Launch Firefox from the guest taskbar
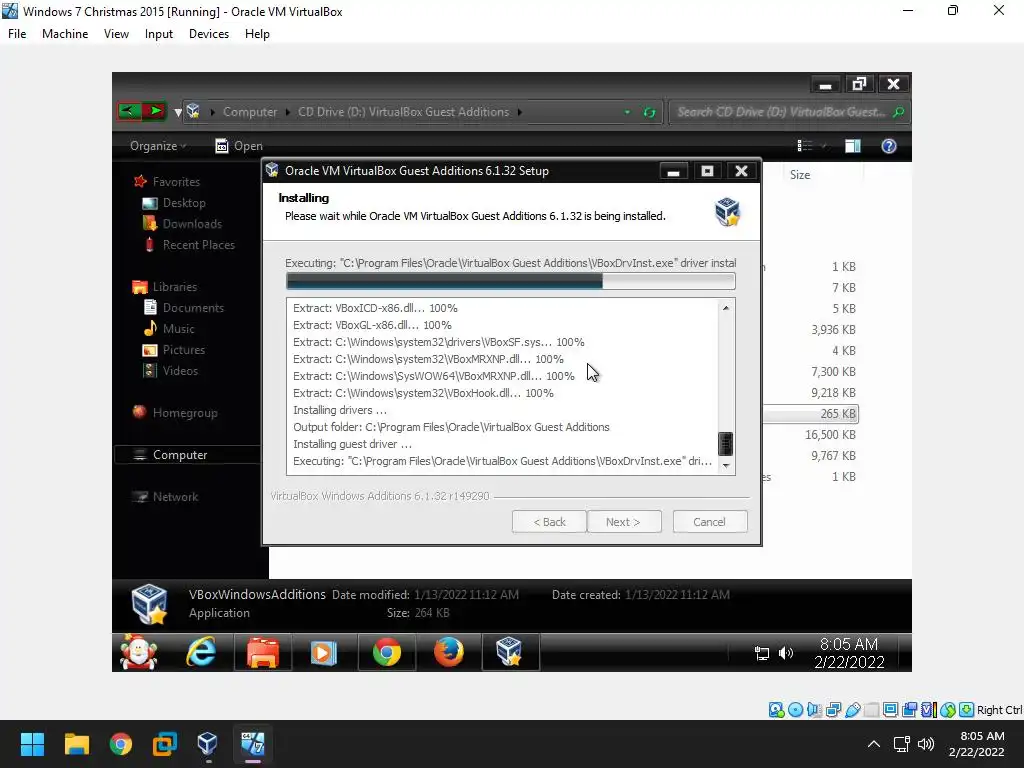1024x768 pixels. coord(449,652)
